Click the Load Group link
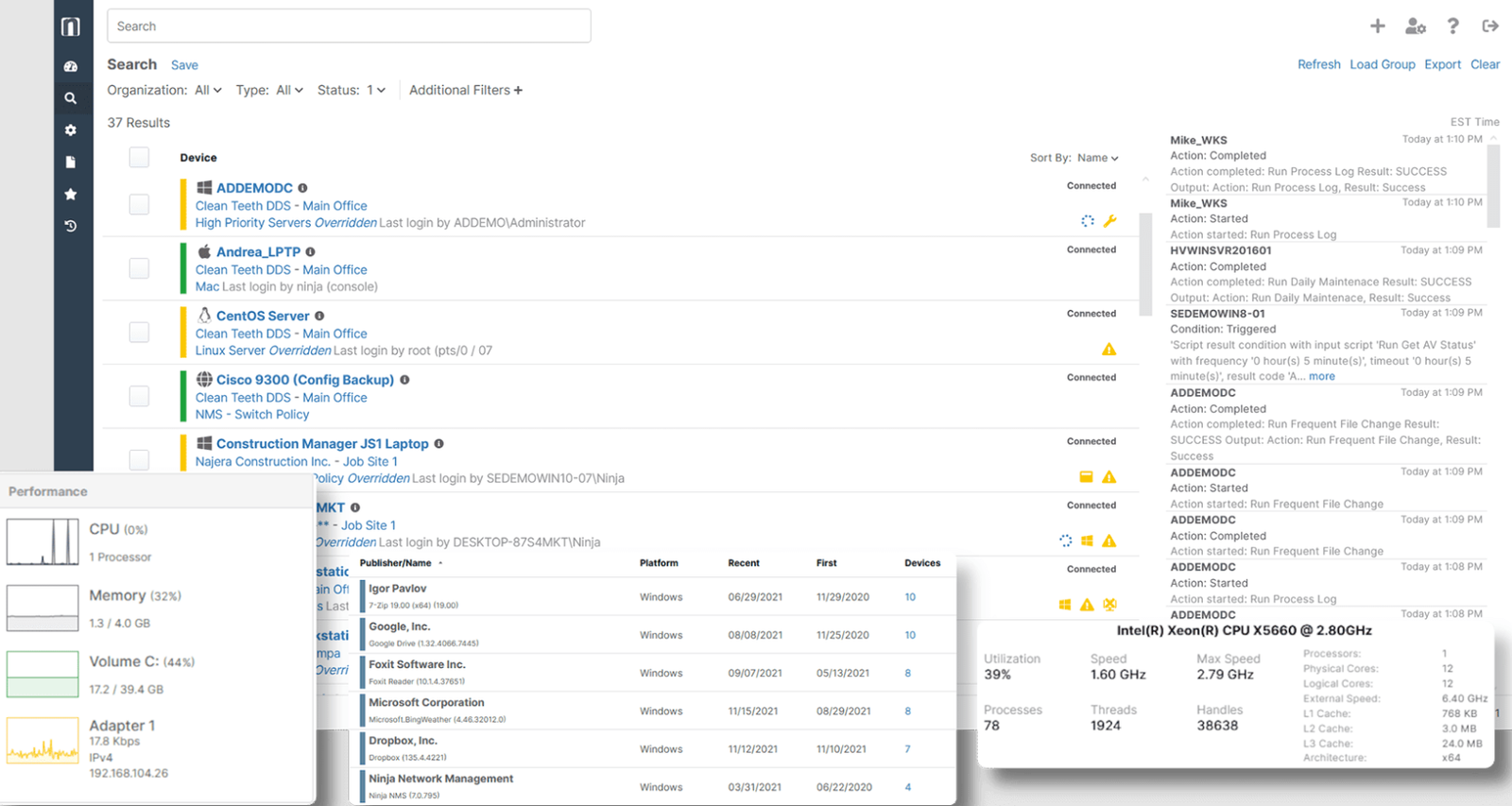Image resolution: width=1512 pixels, height=806 pixels. (x=1383, y=64)
